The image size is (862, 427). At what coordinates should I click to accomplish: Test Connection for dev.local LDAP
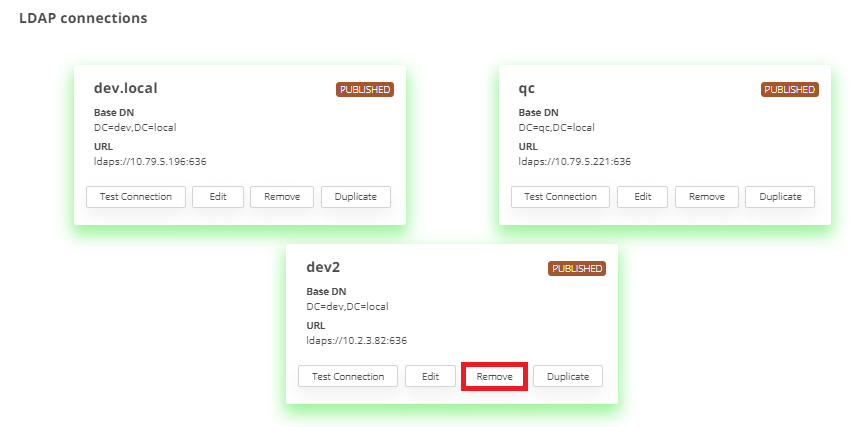(135, 197)
